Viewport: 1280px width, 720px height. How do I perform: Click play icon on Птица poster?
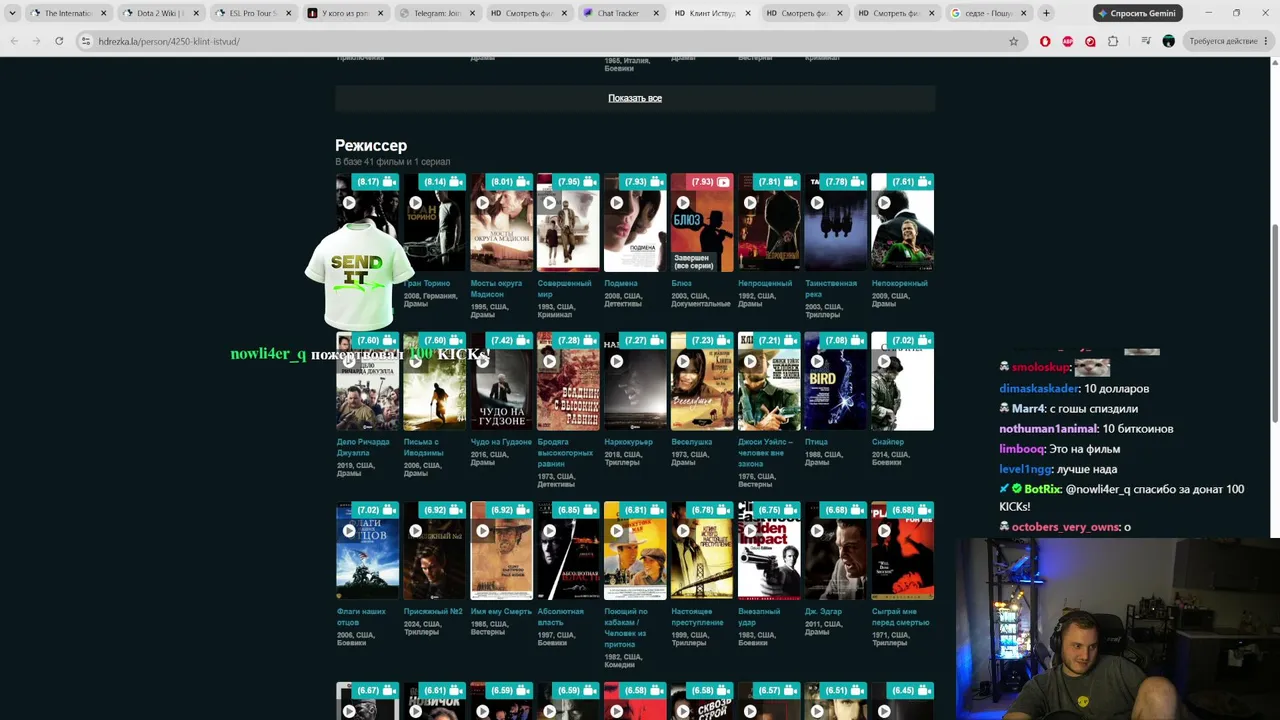(x=817, y=361)
